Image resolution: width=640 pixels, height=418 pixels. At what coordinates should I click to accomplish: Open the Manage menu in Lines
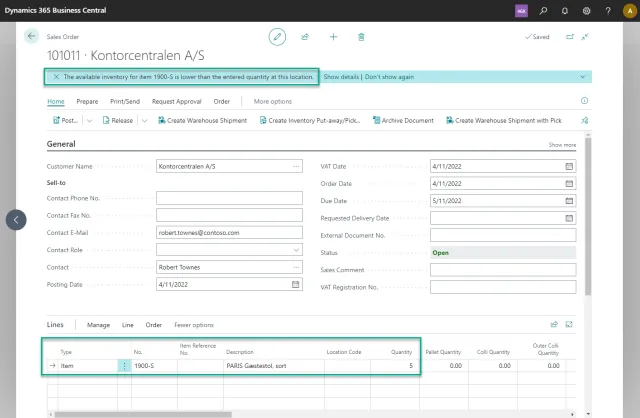pos(98,325)
